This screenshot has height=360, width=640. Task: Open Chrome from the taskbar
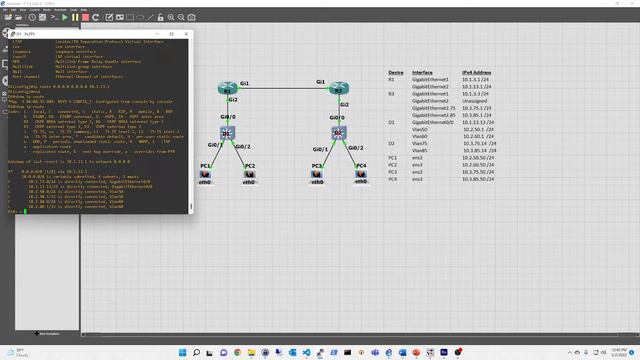(x=238, y=352)
